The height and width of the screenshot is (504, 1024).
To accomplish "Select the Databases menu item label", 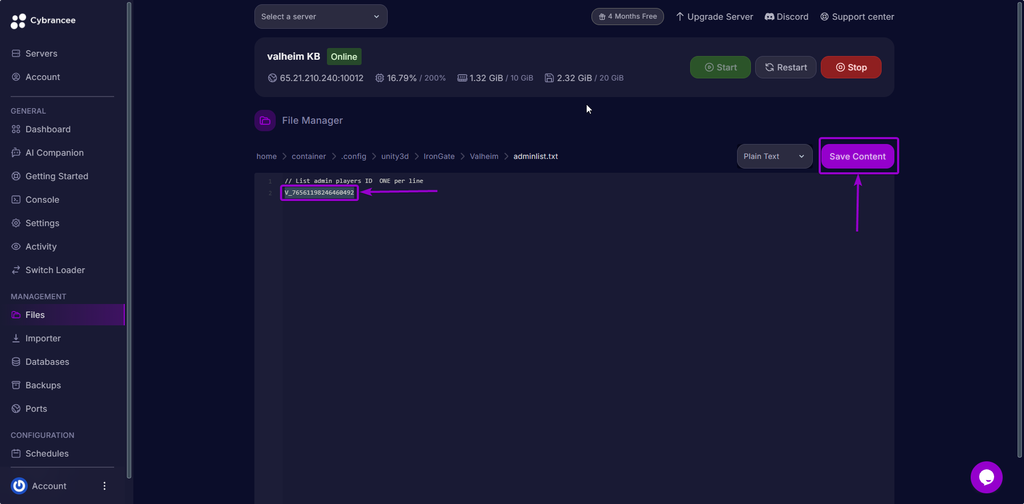I will [47, 362].
